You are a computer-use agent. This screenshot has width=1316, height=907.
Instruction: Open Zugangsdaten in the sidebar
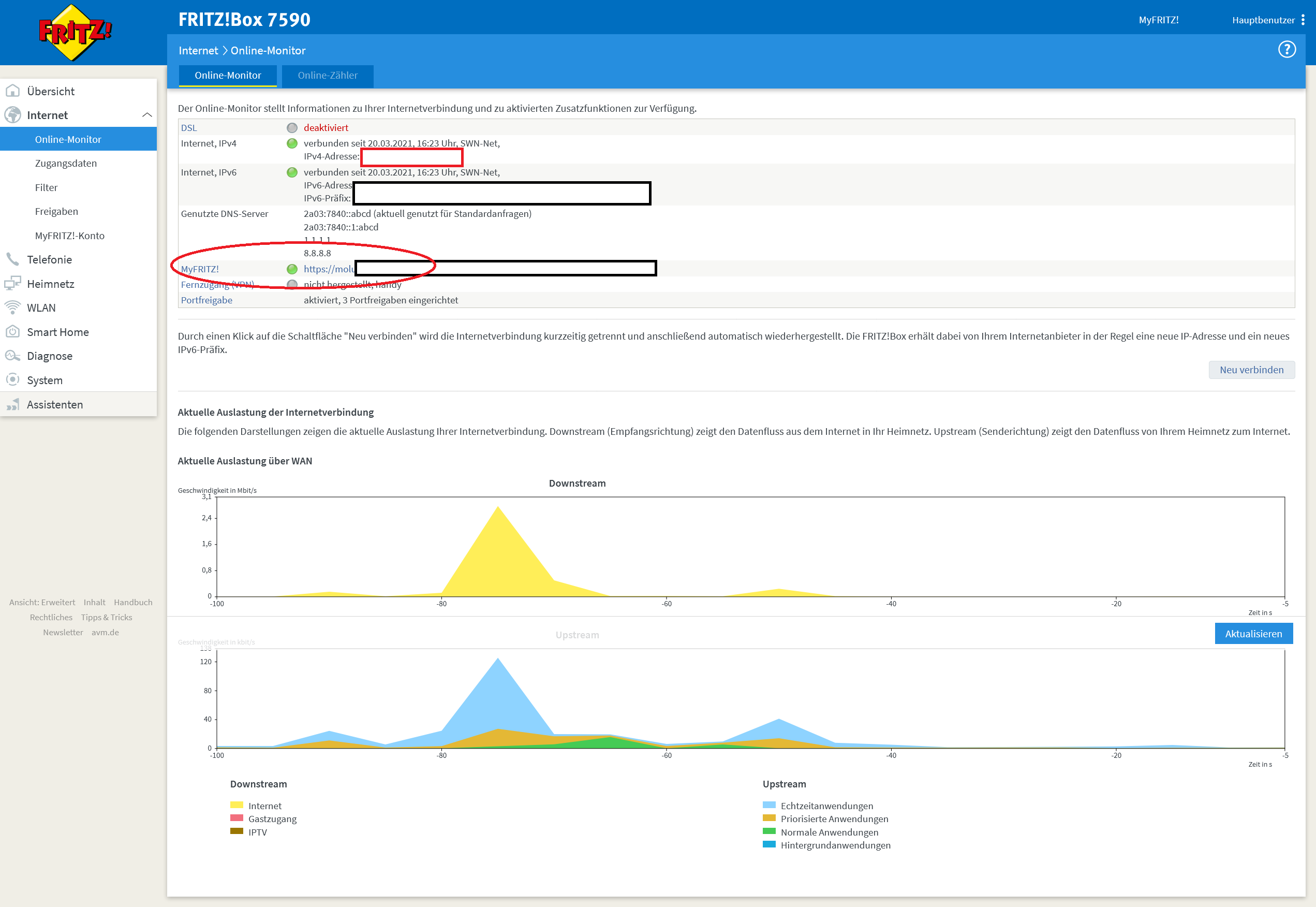click(66, 163)
